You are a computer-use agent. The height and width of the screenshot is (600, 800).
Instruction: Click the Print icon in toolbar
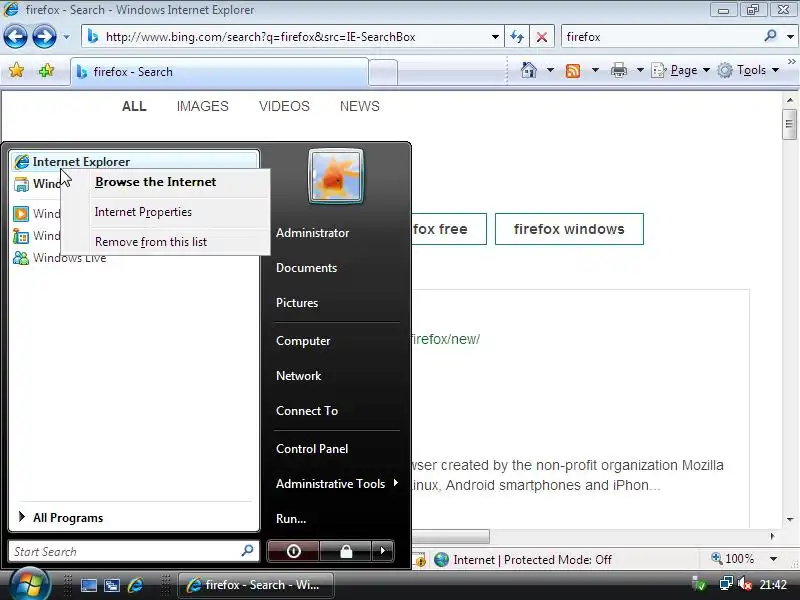[x=618, y=70]
